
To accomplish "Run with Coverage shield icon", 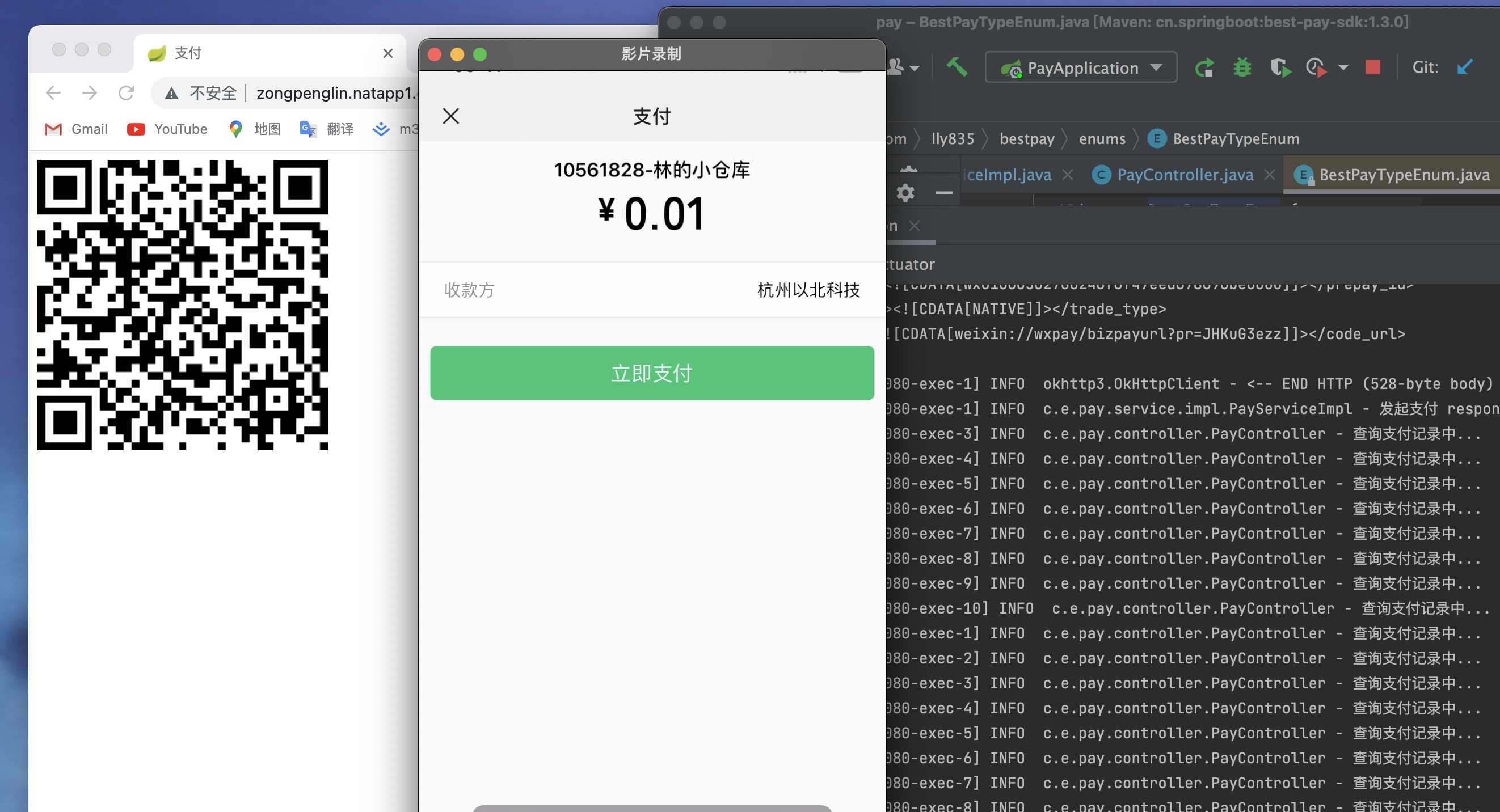I will click(1279, 67).
